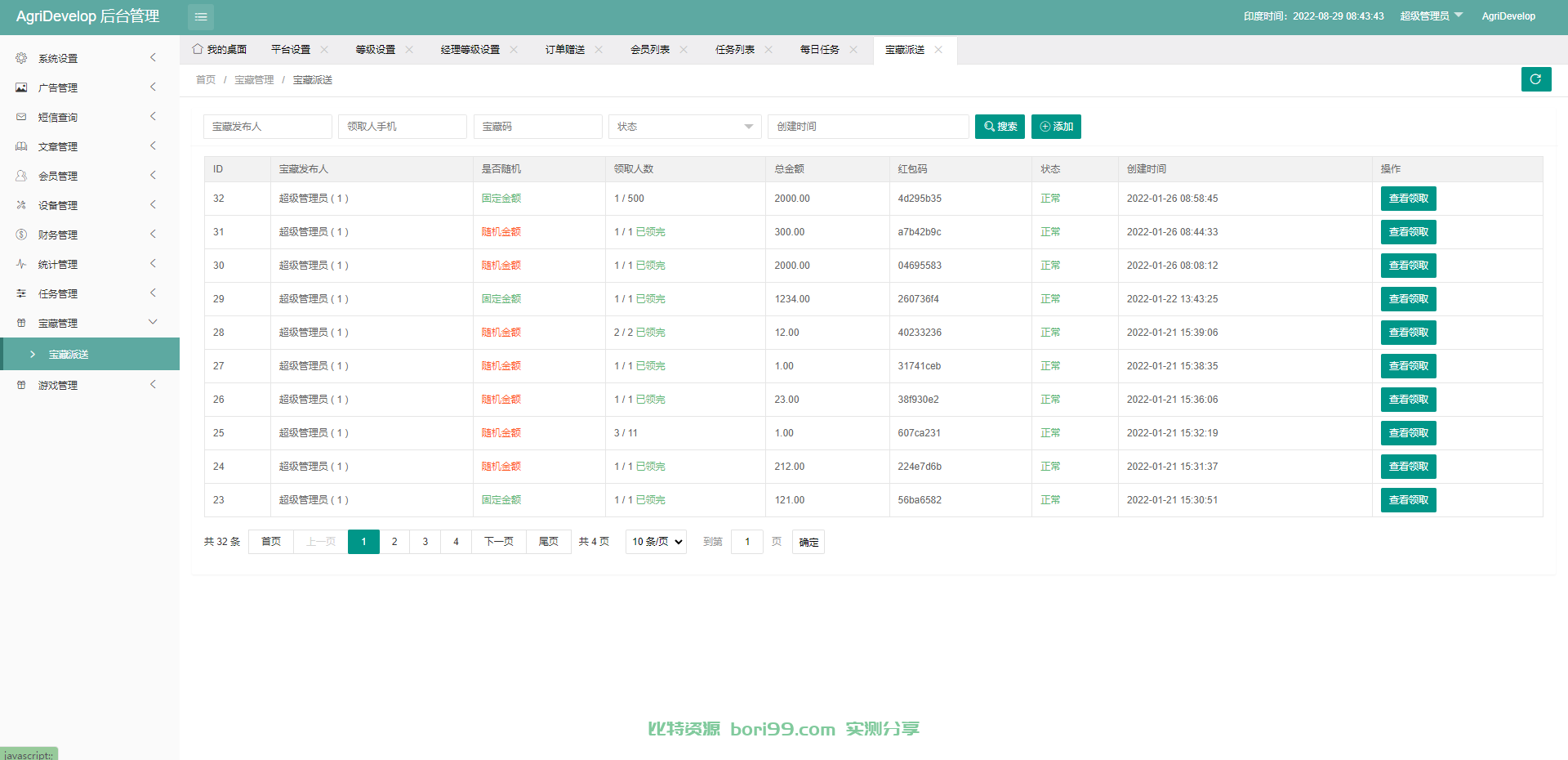
Task: Close the 经理等级设置 tab
Action: coord(514,50)
